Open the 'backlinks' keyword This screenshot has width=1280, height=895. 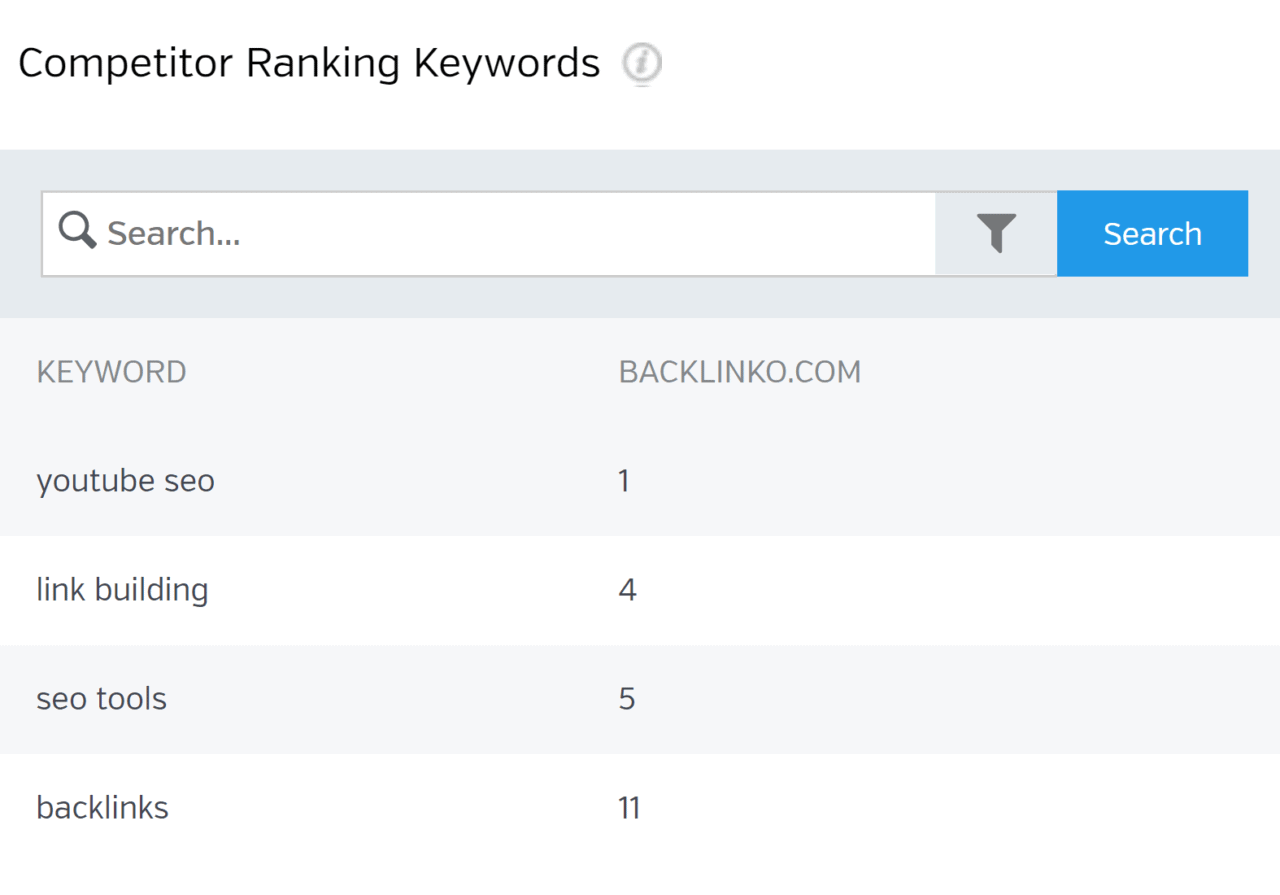click(102, 808)
